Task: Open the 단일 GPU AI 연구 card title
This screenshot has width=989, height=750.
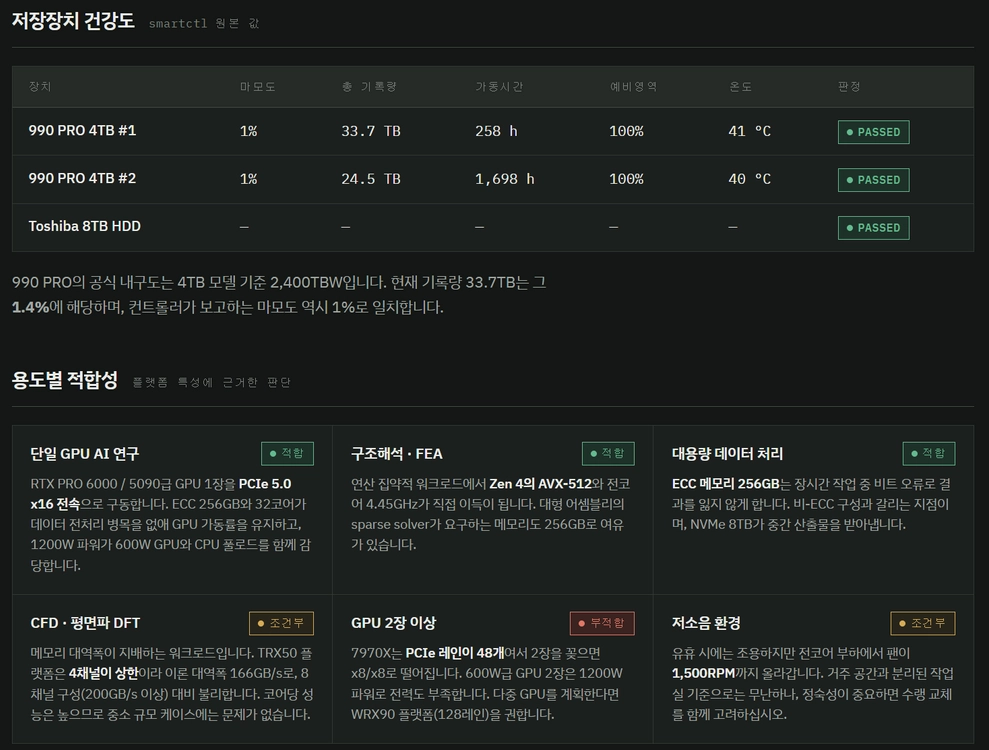Action: (85, 454)
